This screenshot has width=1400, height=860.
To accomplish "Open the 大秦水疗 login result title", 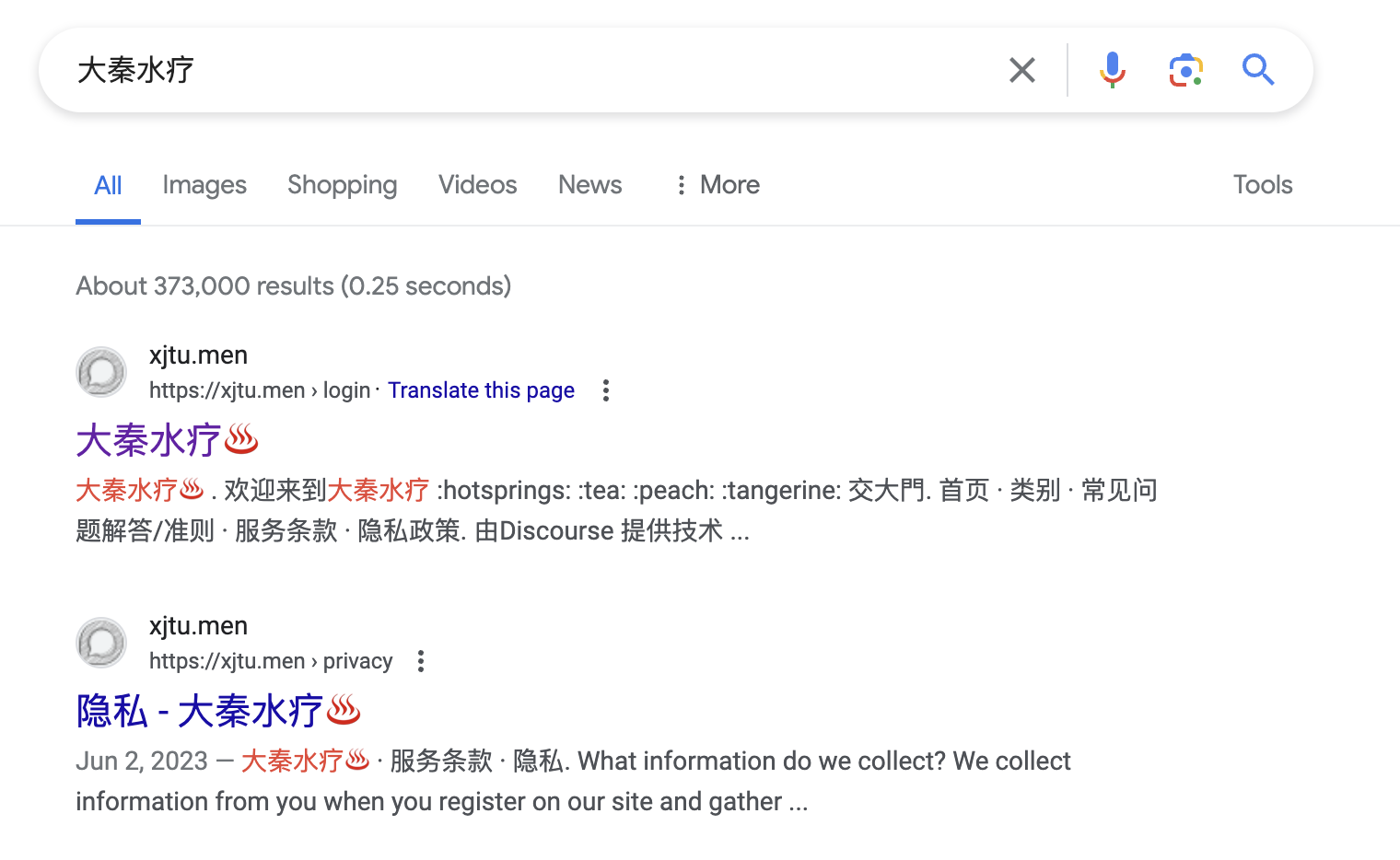I will tap(167, 440).
